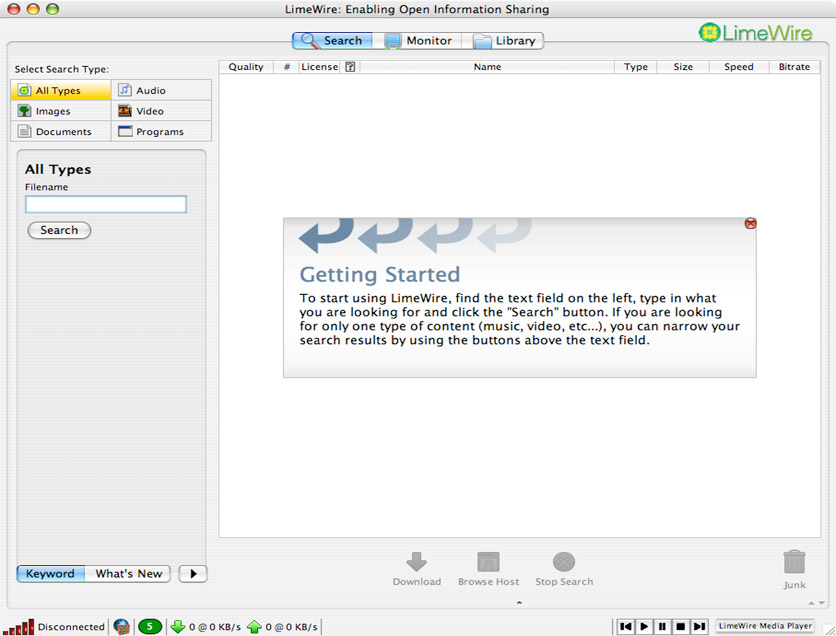
Task: Play media in the LimeWire player
Action: [x=644, y=626]
